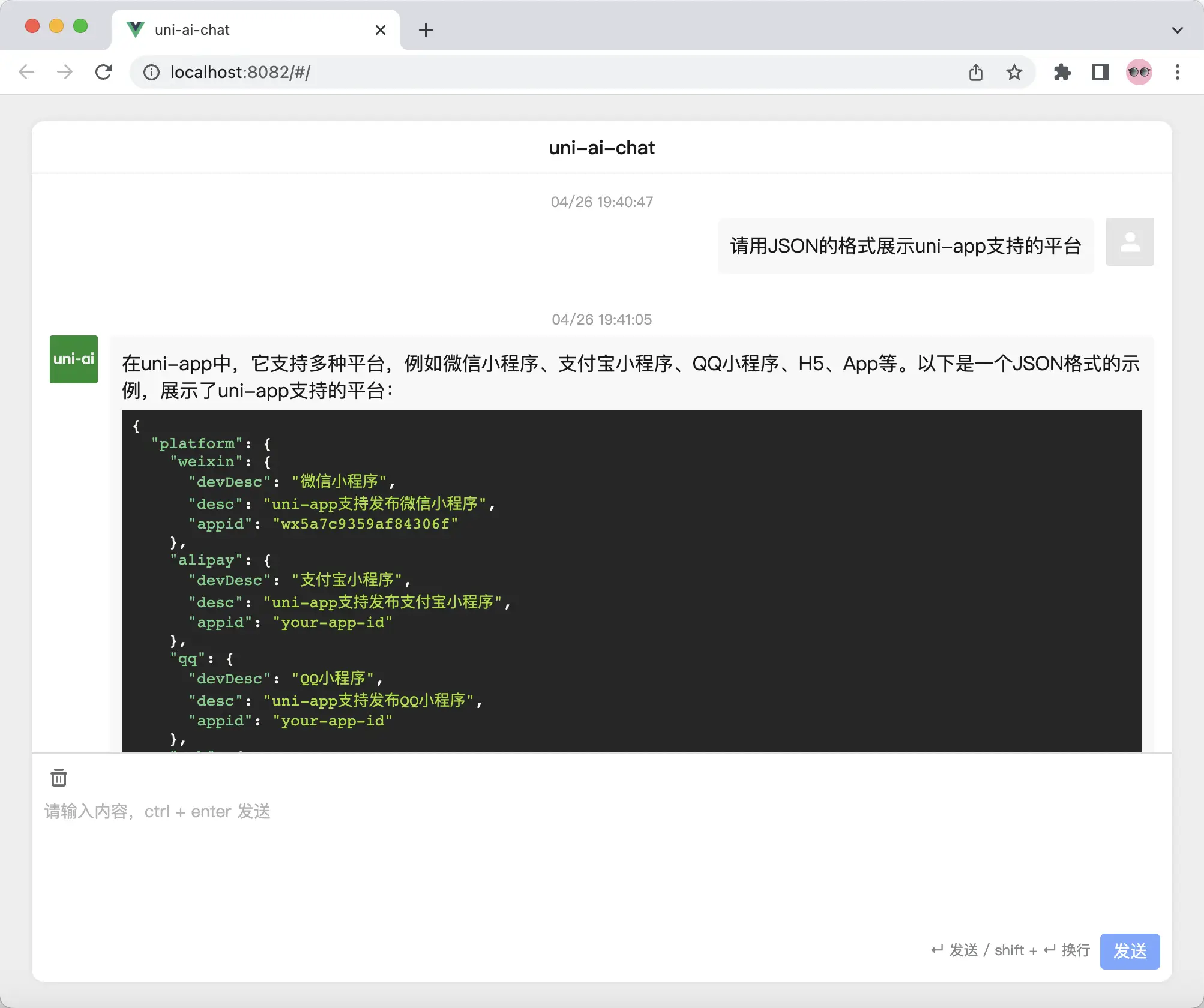Reload the page with refresh icon
The image size is (1204, 1008).
pos(103,73)
